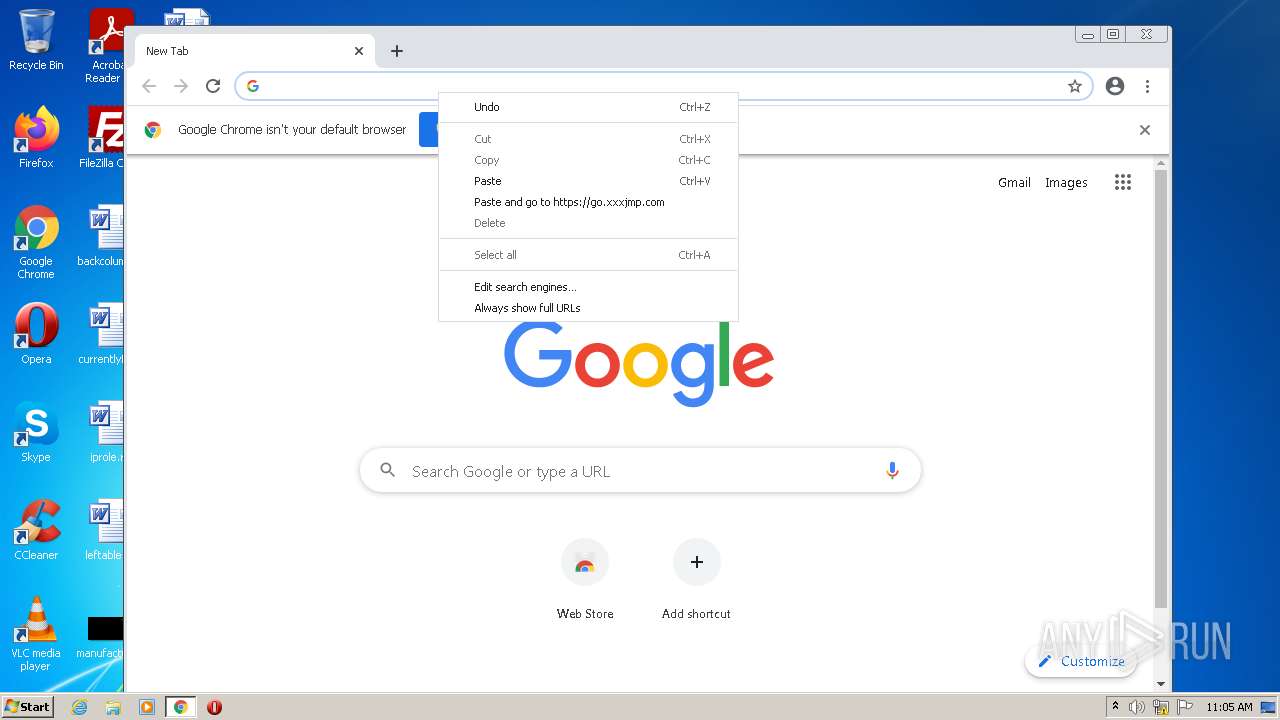Click the New Tab tab title
The height and width of the screenshot is (720, 1280).
point(167,51)
